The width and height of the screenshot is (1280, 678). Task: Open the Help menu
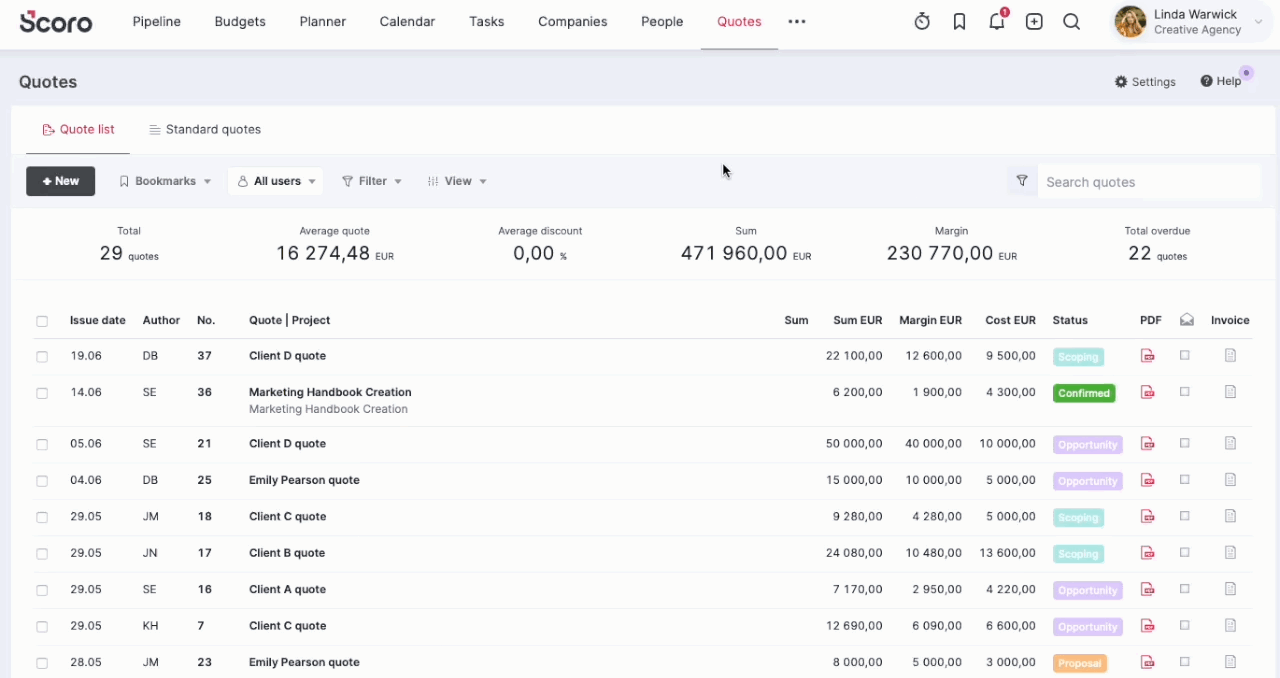[x=1221, y=81]
